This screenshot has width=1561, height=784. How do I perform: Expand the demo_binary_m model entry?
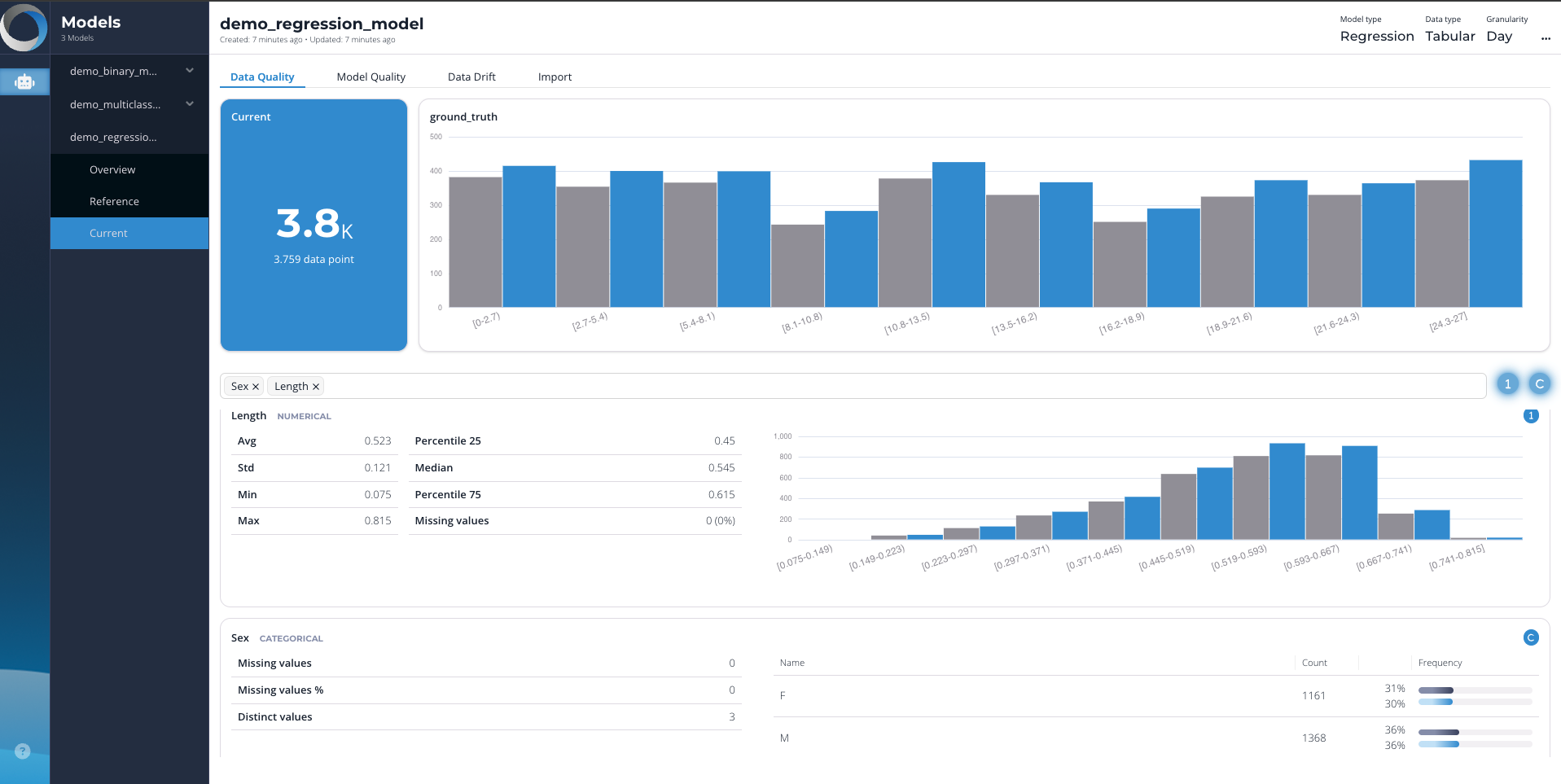point(189,71)
